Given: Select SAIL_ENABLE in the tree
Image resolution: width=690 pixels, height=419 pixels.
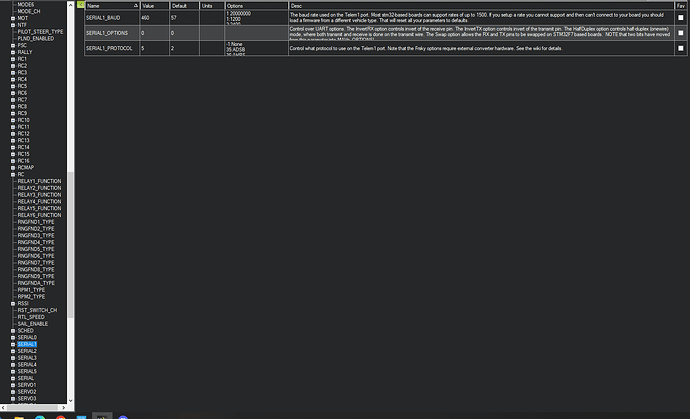Looking at the screenshot, I should tap(33, 324).
